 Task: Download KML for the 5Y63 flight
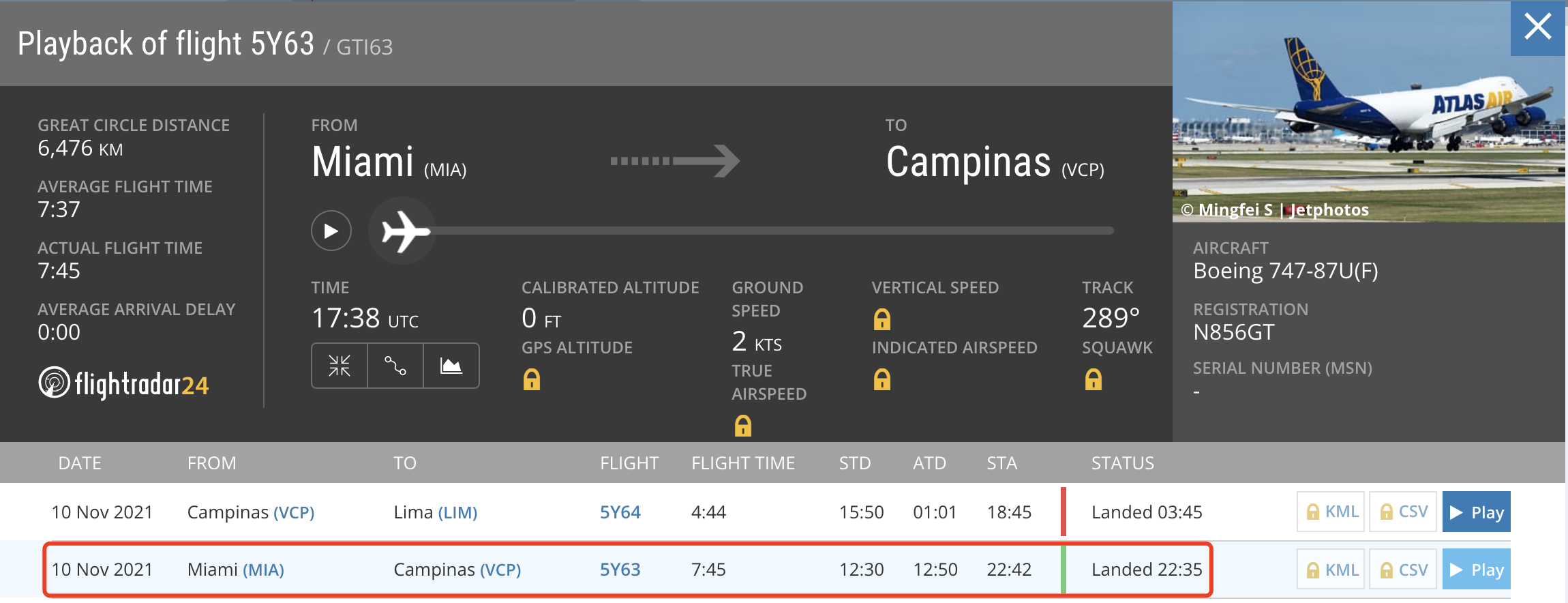click(x=1331, y=570)
